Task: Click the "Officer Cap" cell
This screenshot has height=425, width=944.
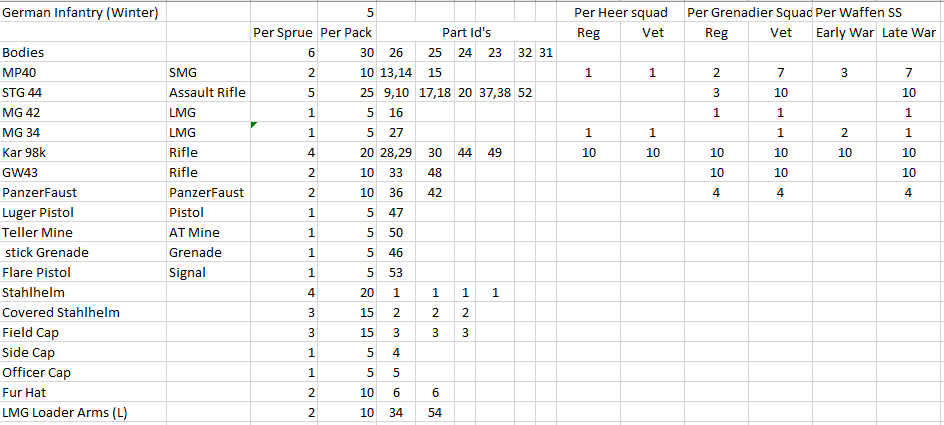Action: click(x=82, y=372)
